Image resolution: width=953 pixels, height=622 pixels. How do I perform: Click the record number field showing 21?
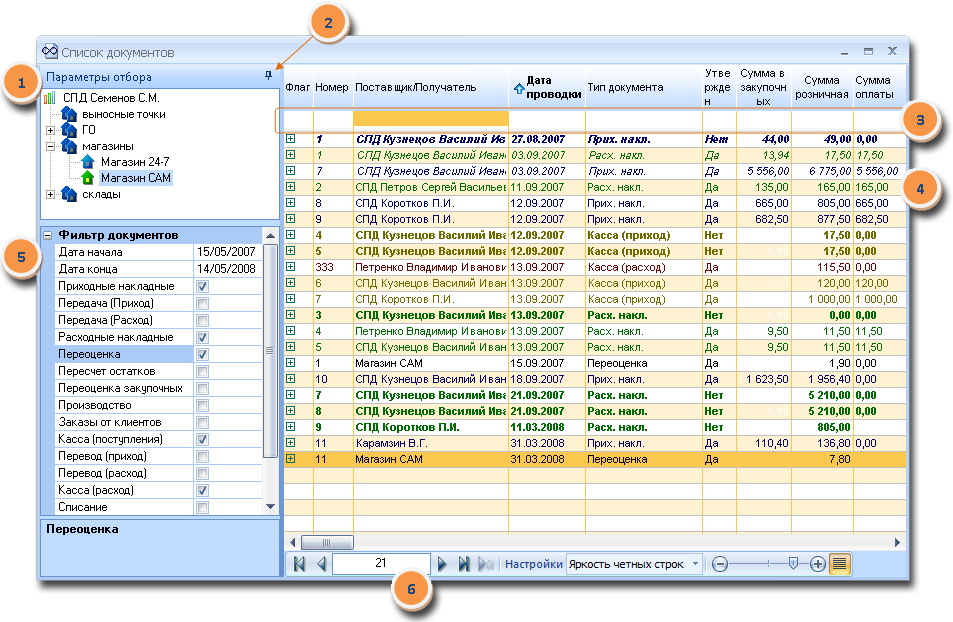click(381, 563)
